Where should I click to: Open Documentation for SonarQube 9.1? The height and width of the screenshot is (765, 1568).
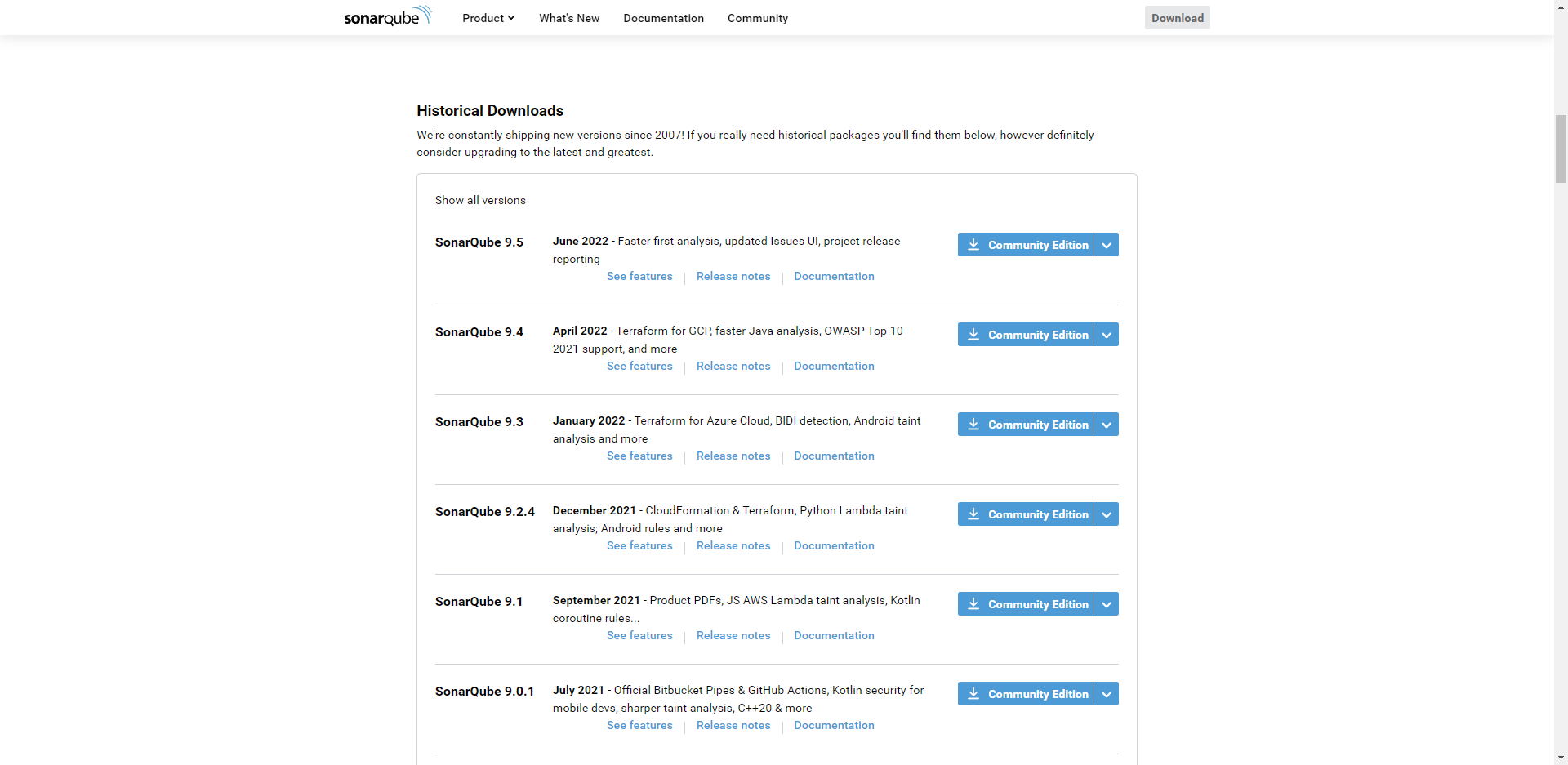[834, 635]
